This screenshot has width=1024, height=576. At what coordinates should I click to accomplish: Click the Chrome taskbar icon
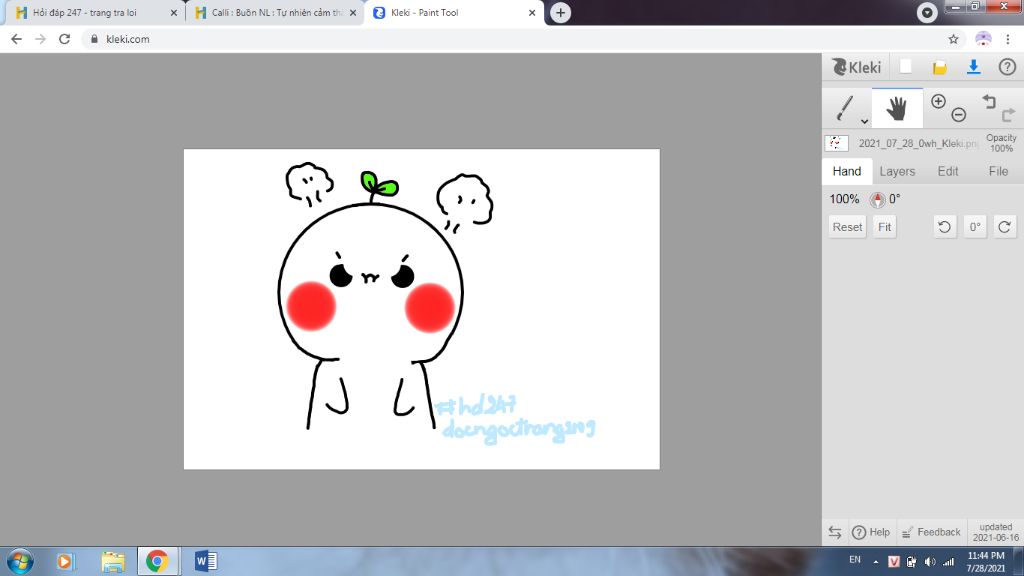(157, 561)
